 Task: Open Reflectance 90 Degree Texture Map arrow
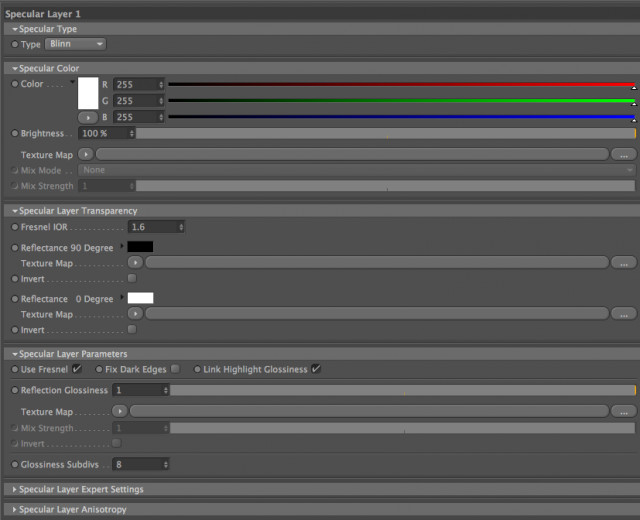click(x=136, y=263)
